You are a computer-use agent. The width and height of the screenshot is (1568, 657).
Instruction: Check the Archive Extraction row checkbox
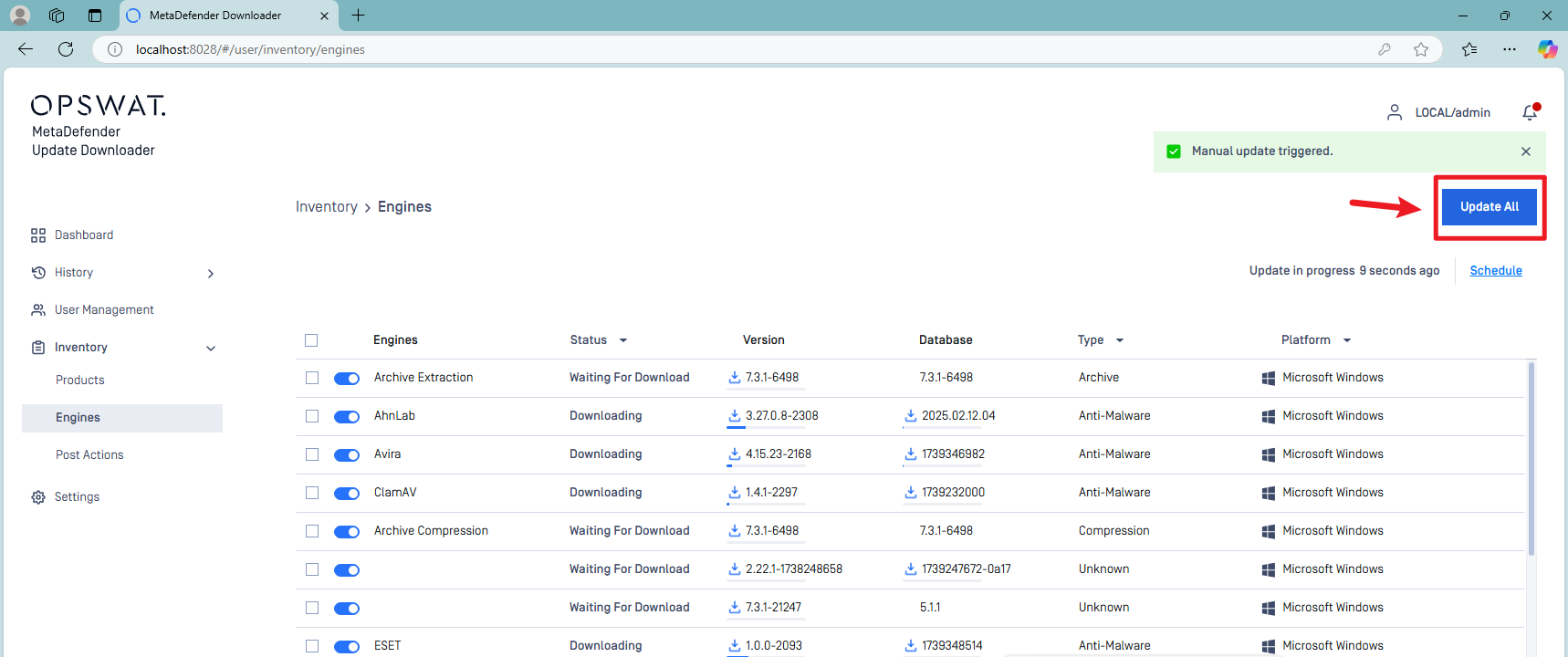point(312,378)
